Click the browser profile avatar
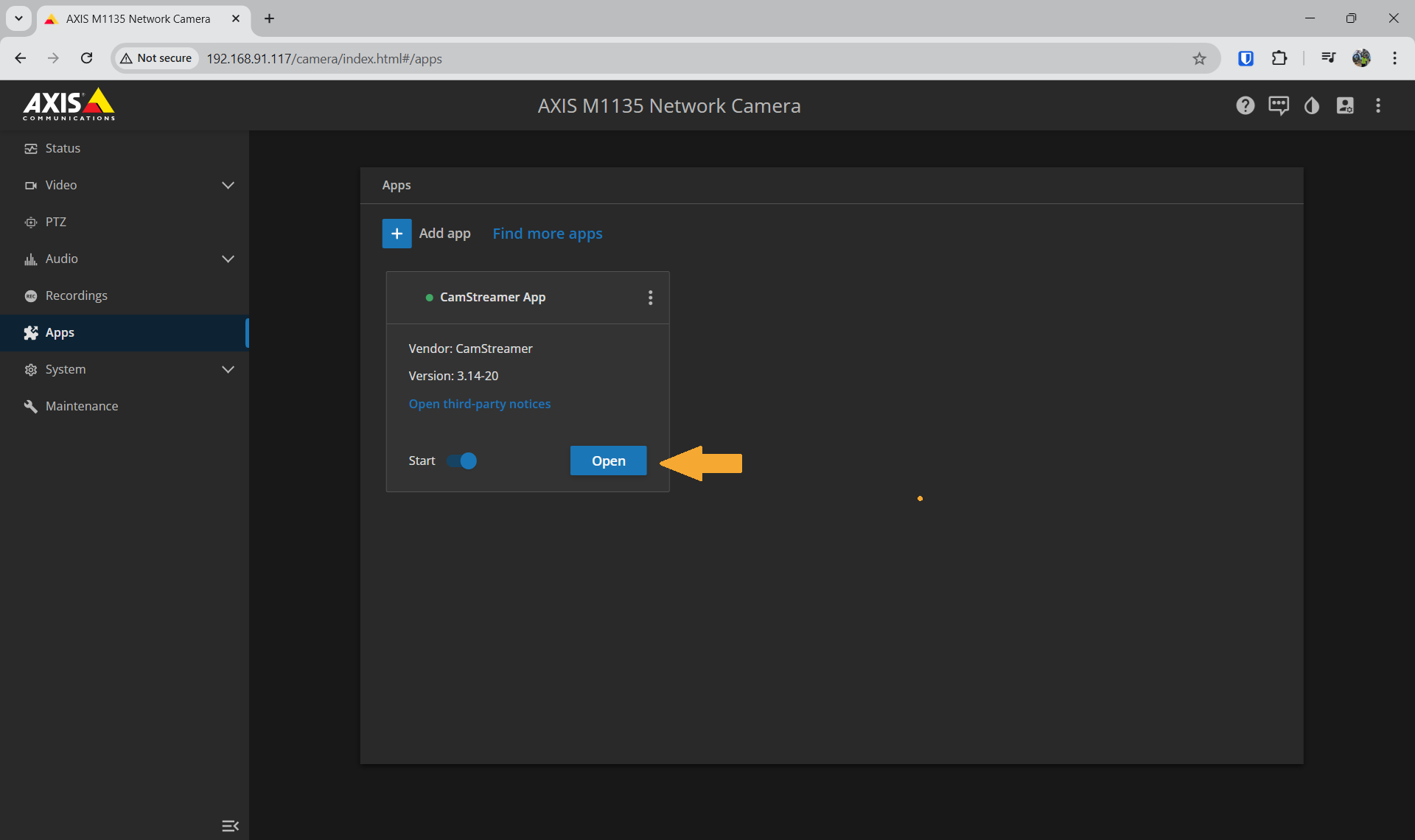The width and height of the screenshot is (1415, 840). 1361,58
